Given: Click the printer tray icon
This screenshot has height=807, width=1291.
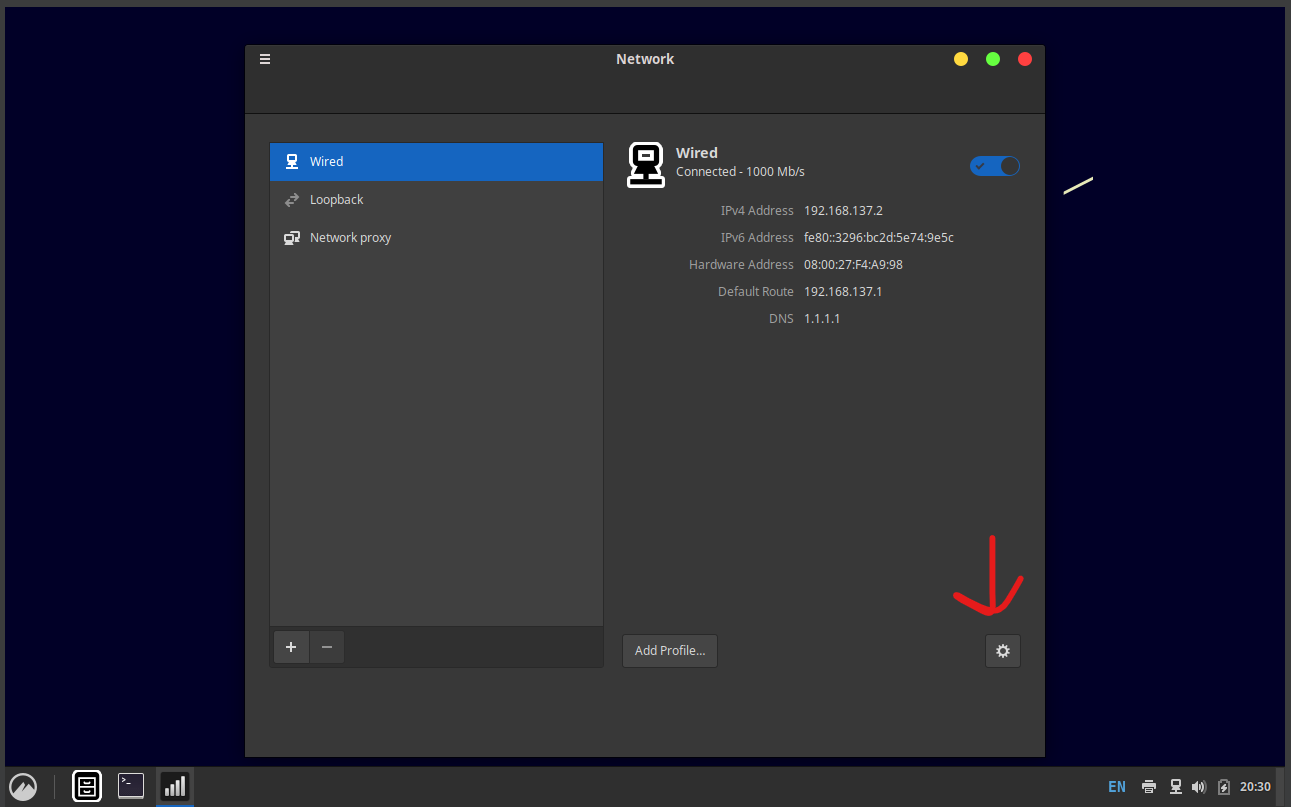Looking at the screenshot, I should [1149, 787].
